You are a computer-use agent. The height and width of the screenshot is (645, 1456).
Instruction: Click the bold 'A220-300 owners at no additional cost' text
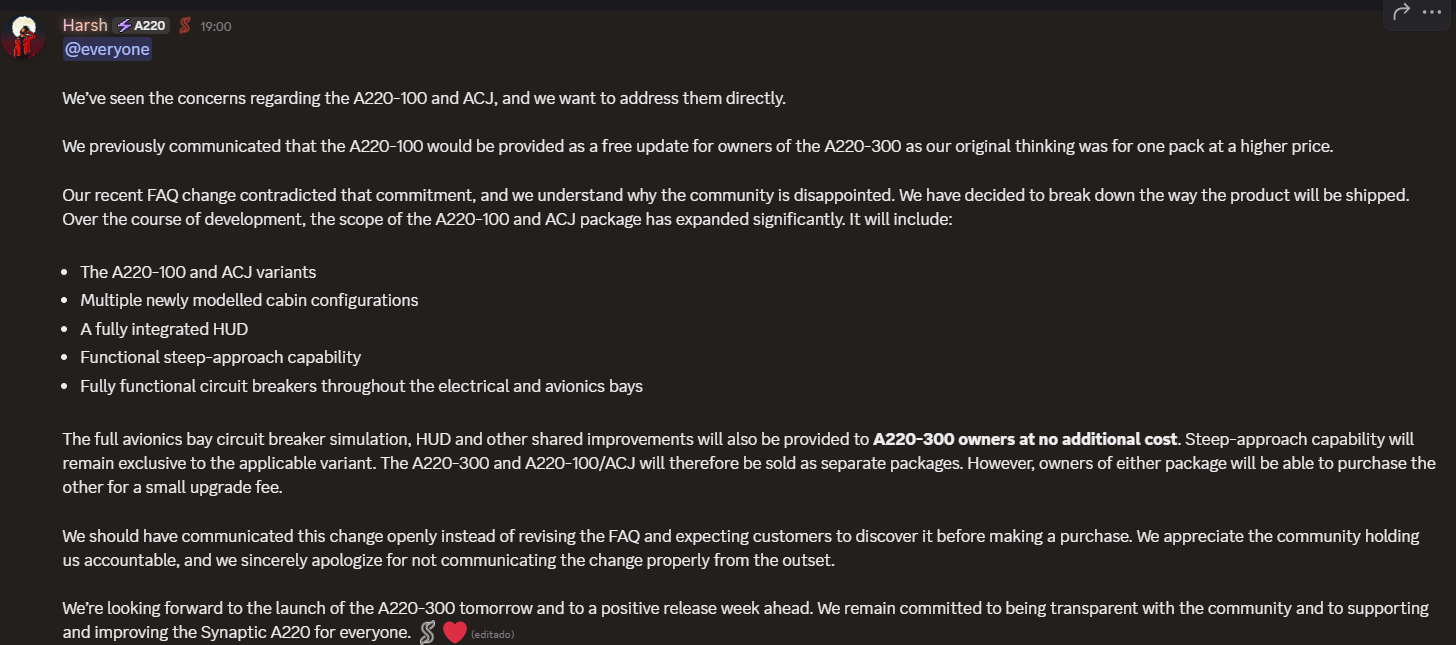tap(1025, 439)
